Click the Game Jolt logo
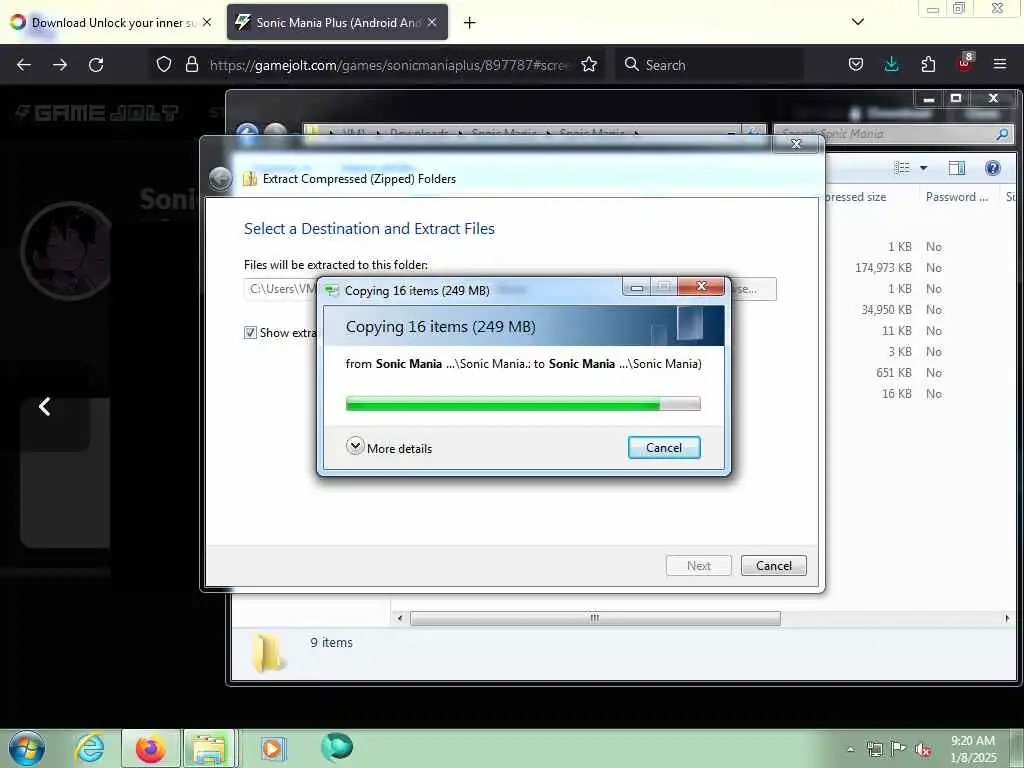The image size is (1024, 768). click(x=97, y=113)
